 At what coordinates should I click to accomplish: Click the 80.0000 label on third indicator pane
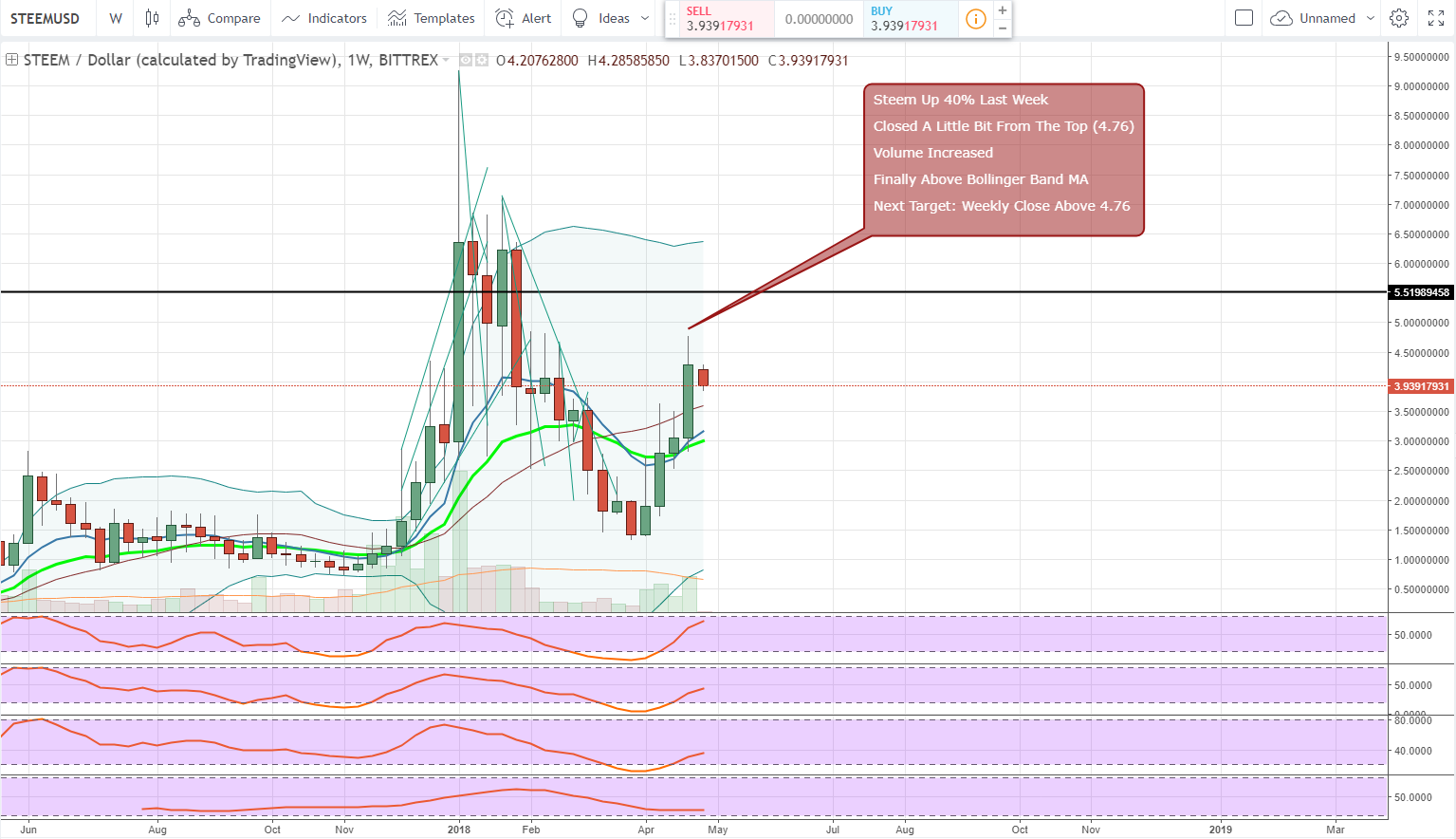(x=1413, y=720)
